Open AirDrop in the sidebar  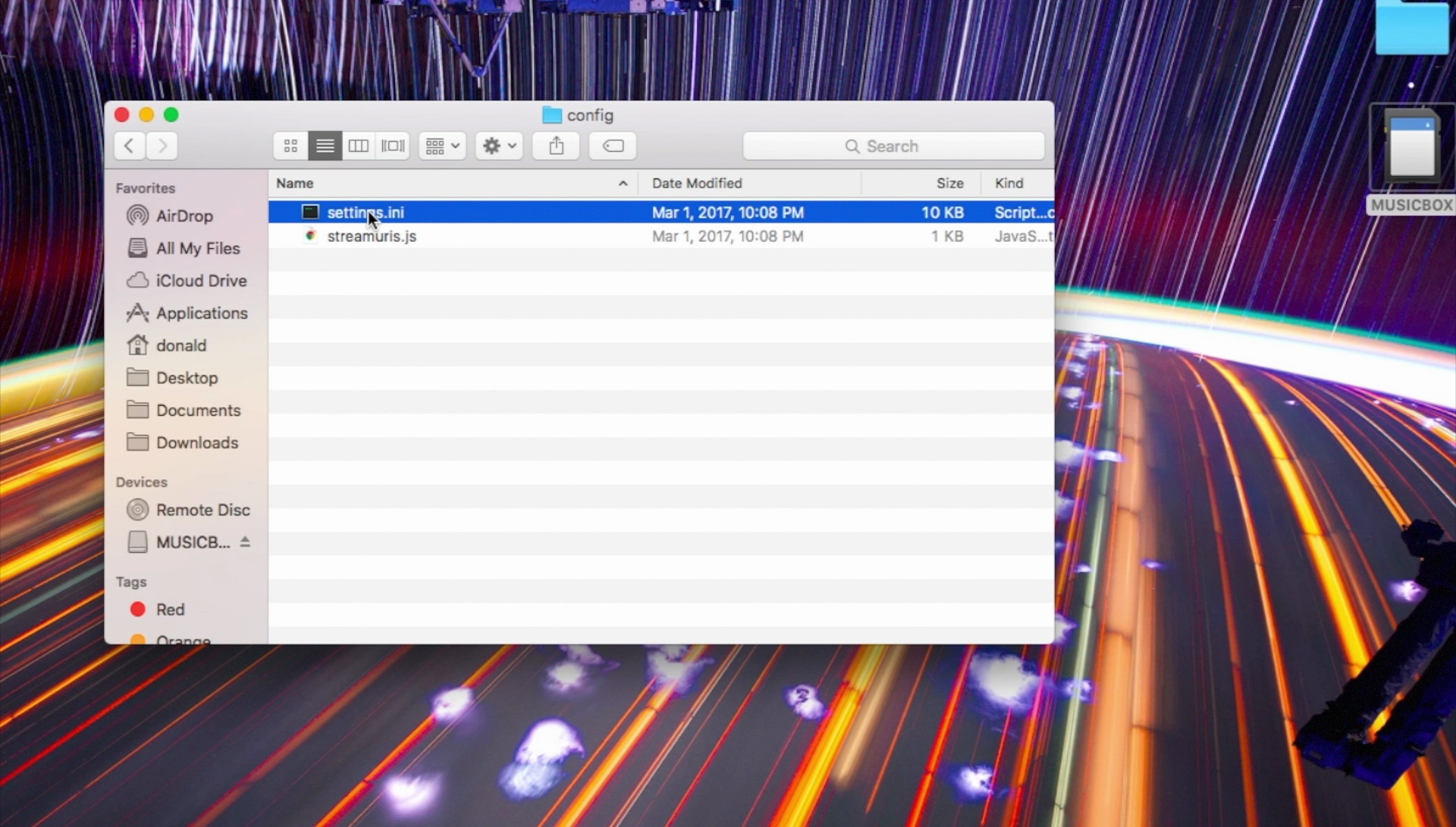click(184, 216)
